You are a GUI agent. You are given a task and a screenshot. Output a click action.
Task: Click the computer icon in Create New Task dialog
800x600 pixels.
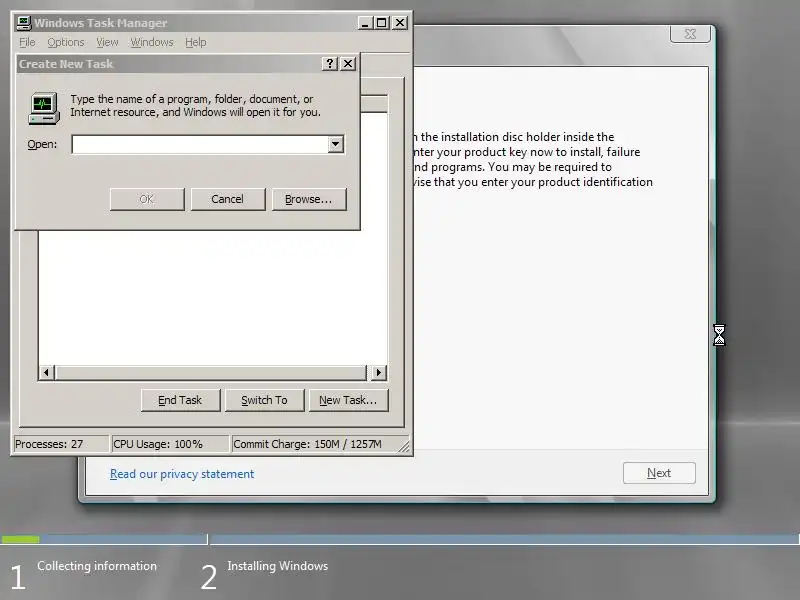[x=44, y=108]
